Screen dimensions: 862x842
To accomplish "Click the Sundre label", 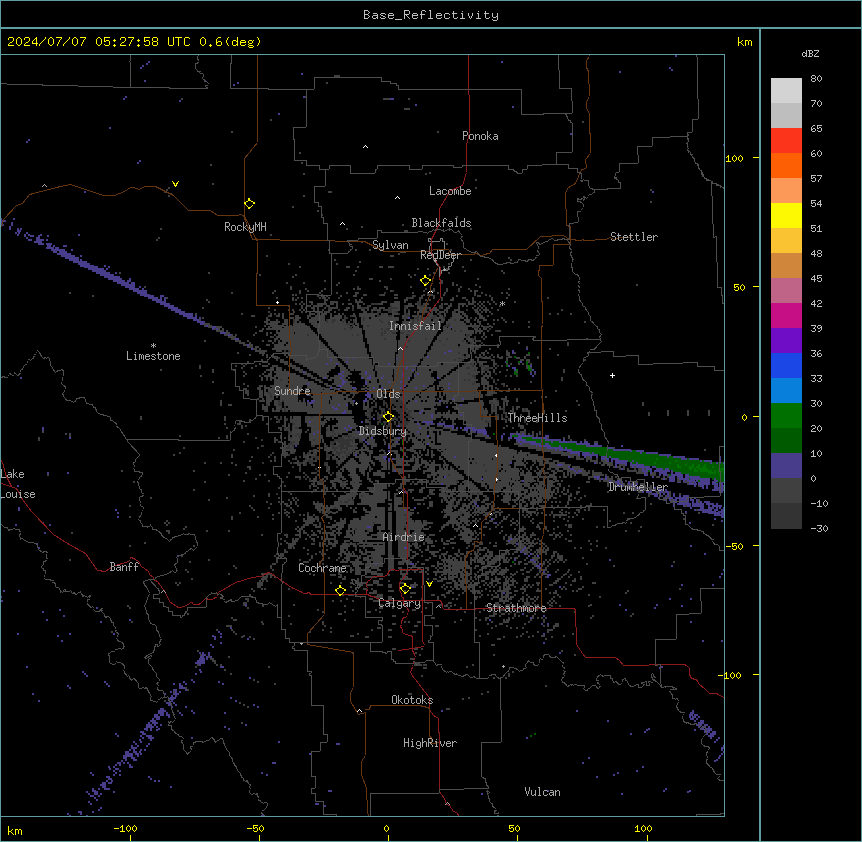I will (x=292, y=391).
